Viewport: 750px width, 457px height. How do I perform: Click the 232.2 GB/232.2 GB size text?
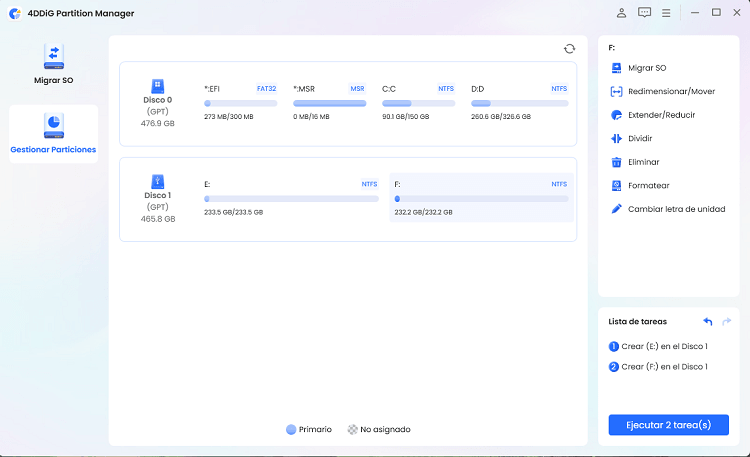(423, 212)
